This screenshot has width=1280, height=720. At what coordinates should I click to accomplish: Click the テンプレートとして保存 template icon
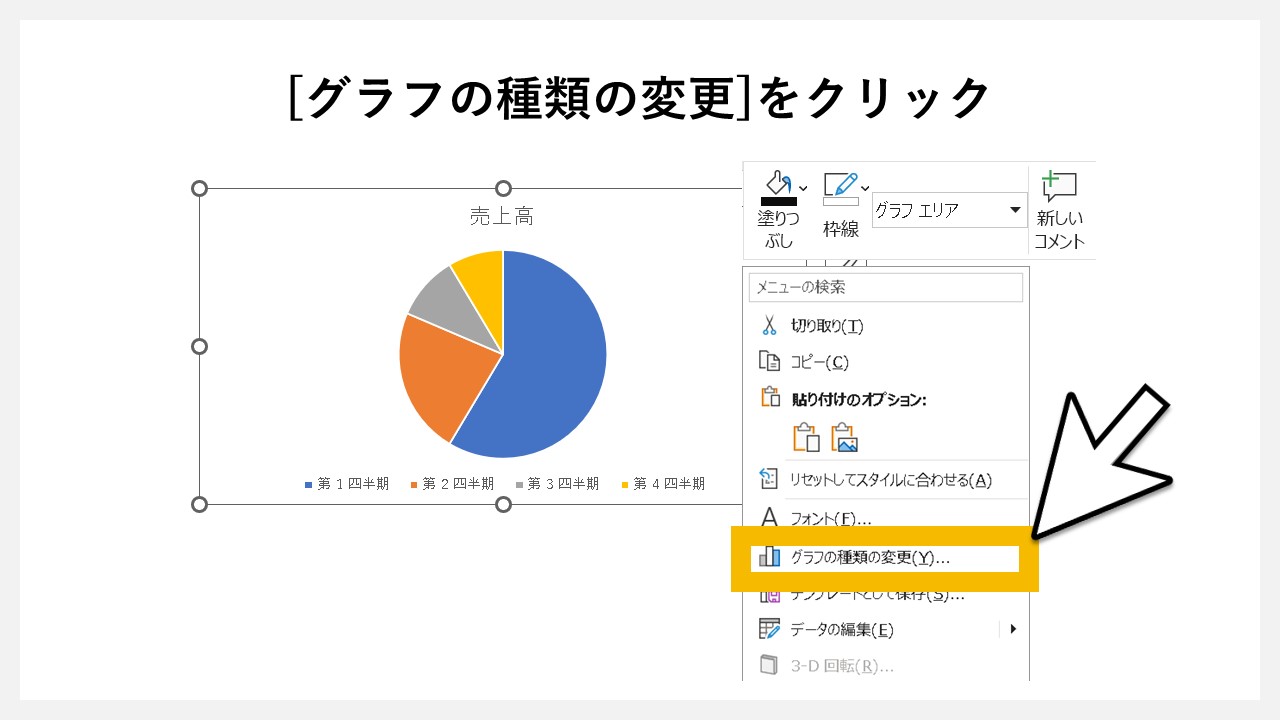click(769, 593)
